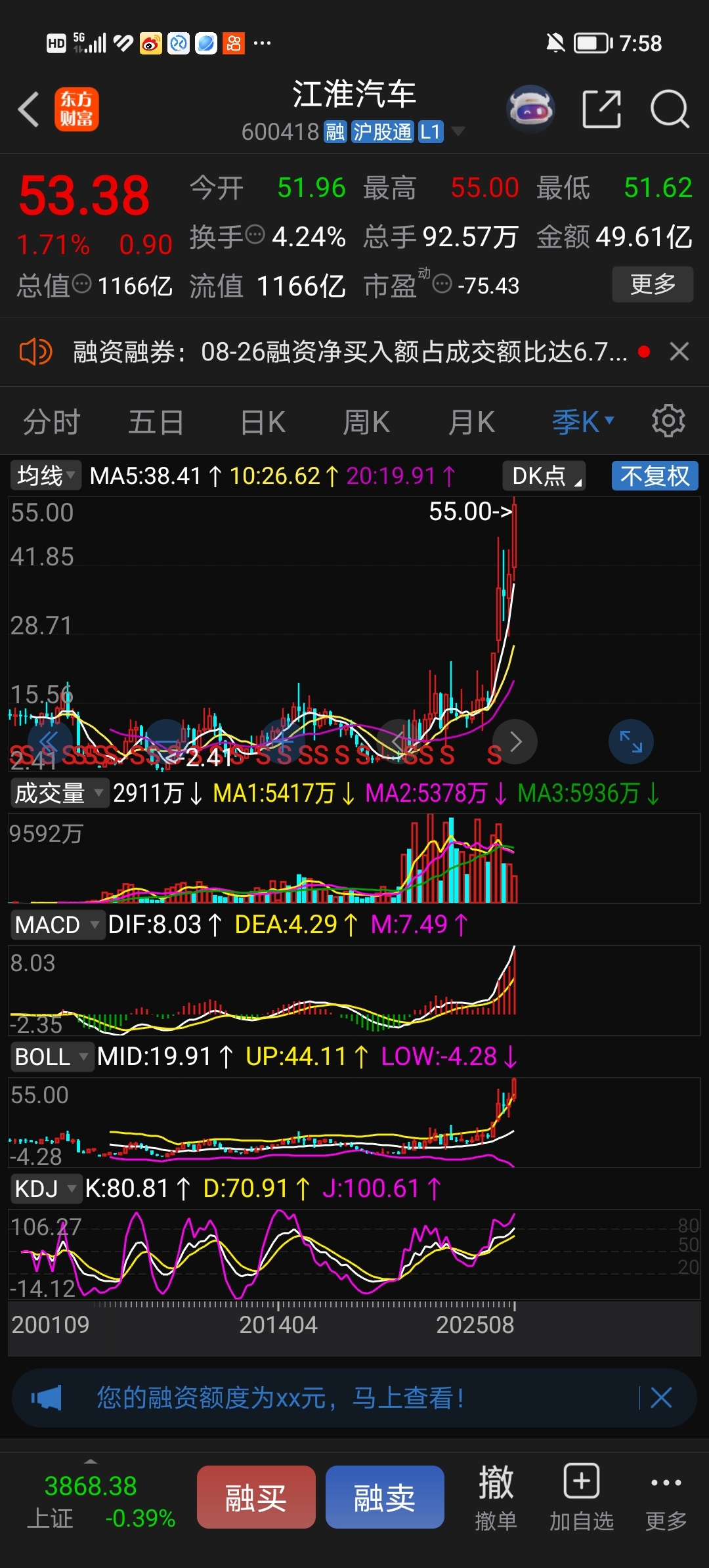
Task: Add stock via 加自选 icon
Action: (x=582, y=1497)
